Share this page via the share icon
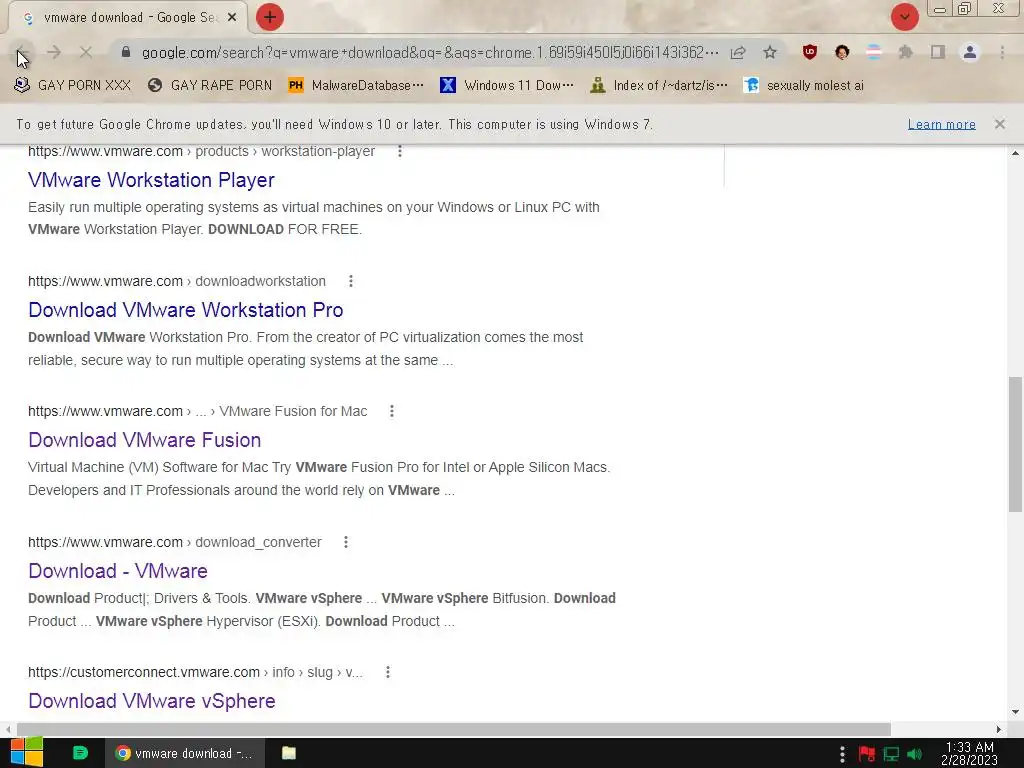Image resolution: width=1024 pixels, height=768 pixels. (x=738, y=52)
